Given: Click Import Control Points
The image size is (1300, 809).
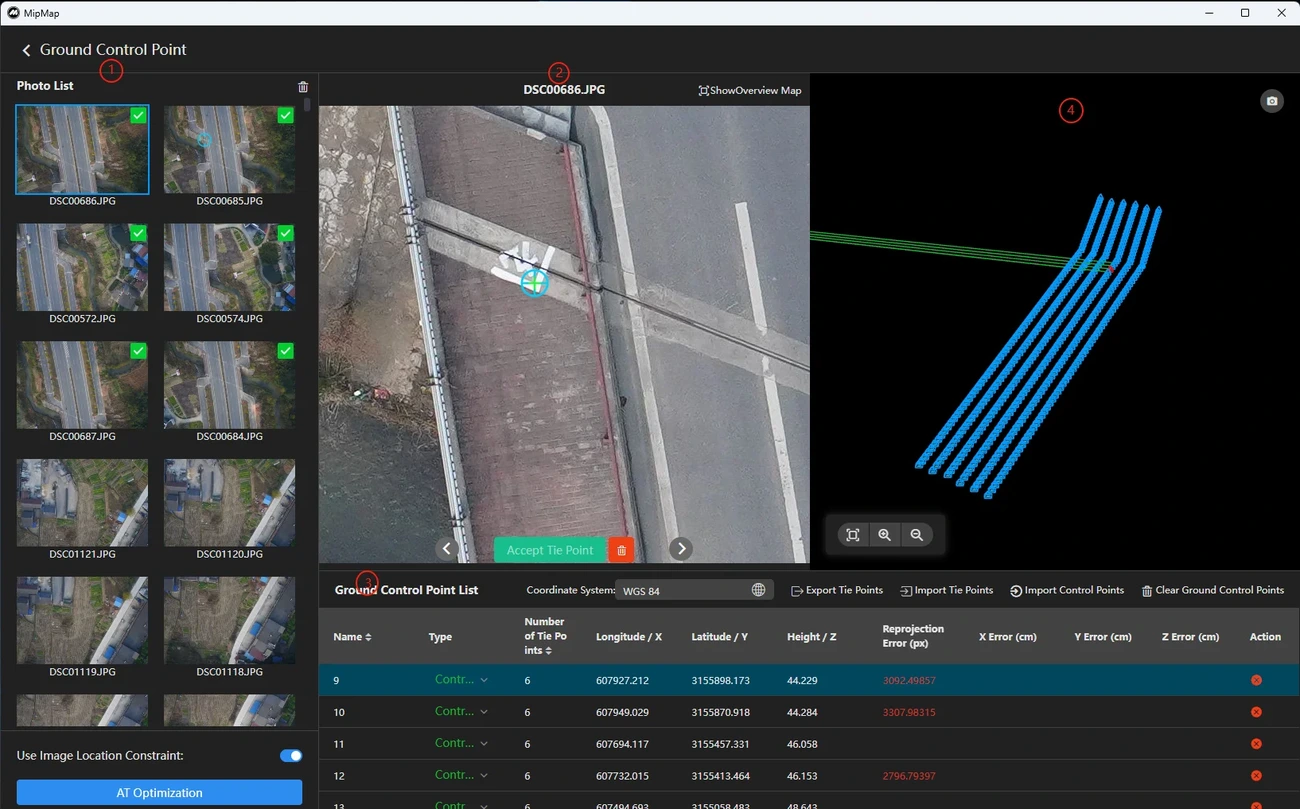Looking at the screenshot, I should pyautogui.click(x=1066, y=590).
